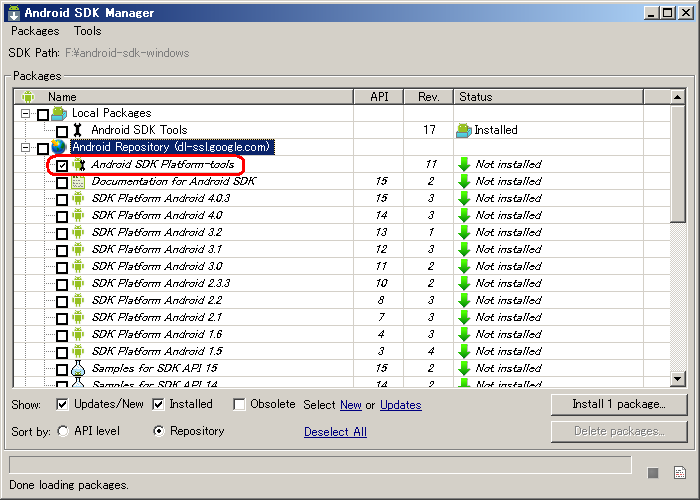Screen dimensions: 700x500
Task: Click the scrollbar up arrow
Action: pos(678,97)
